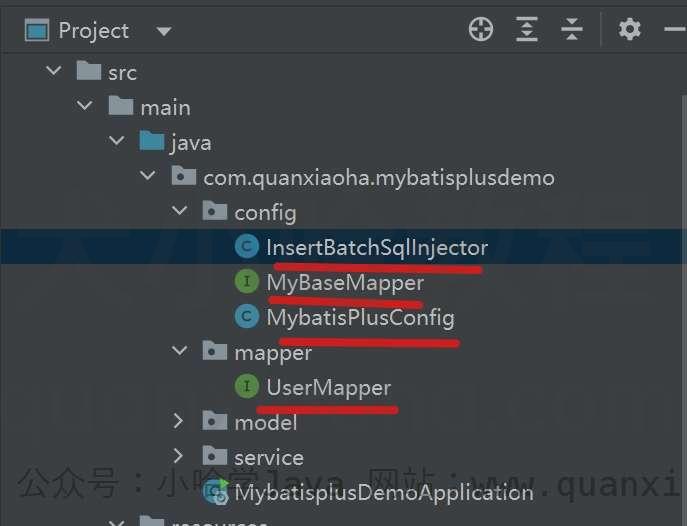Collapse the mapper package chevron
The height and width of the screenshot is (526, 687).
coord(180,350)
